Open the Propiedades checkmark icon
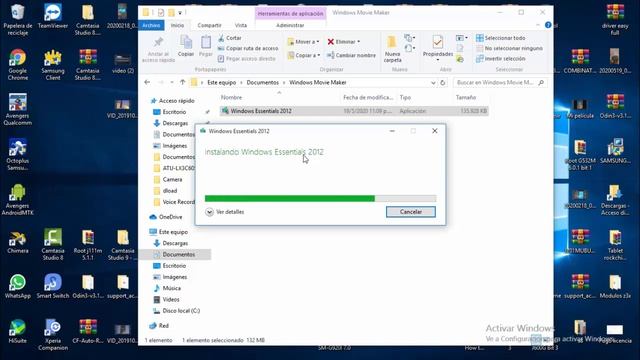 [x=438, y=42]
